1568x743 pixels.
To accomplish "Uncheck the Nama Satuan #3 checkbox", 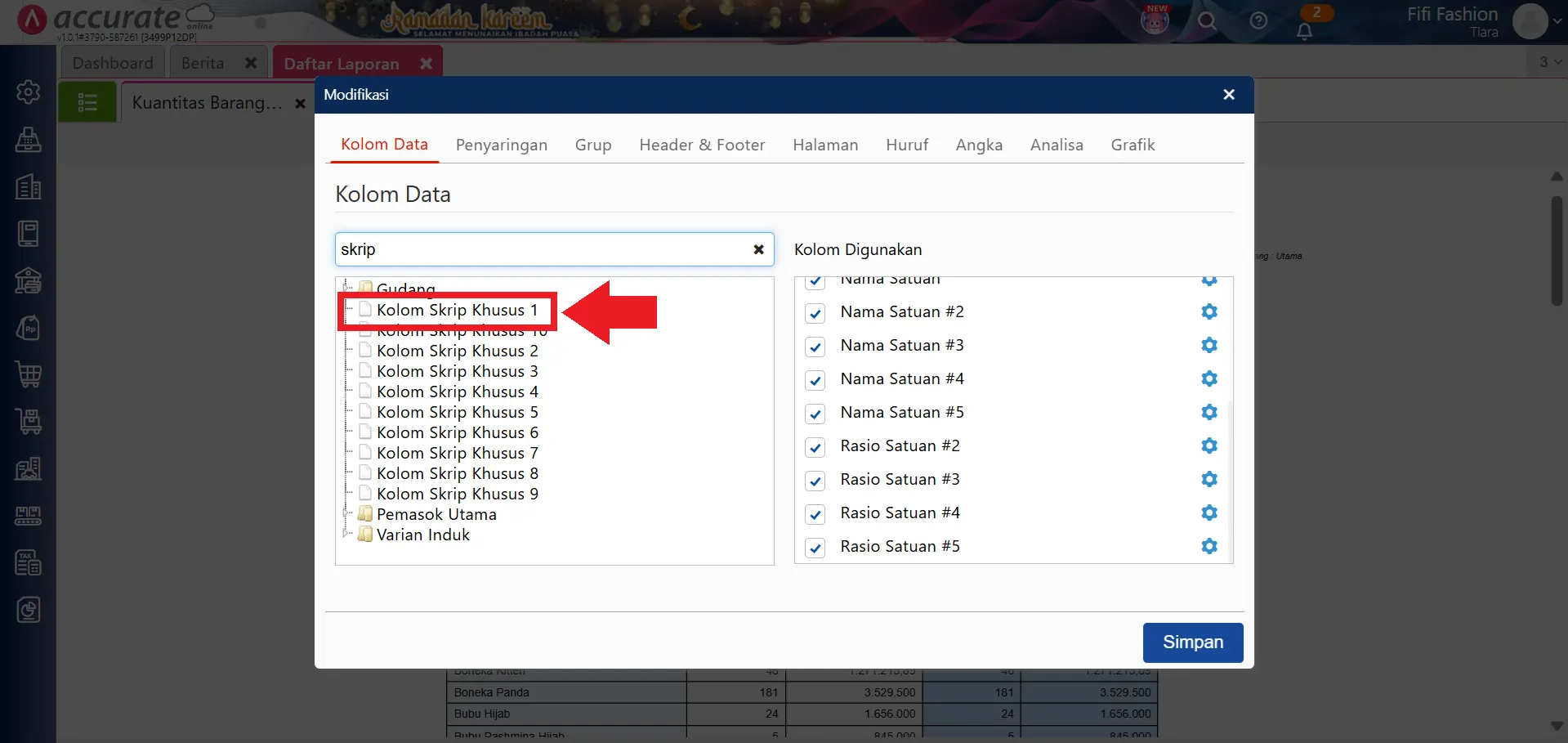I will click(815, 347).
